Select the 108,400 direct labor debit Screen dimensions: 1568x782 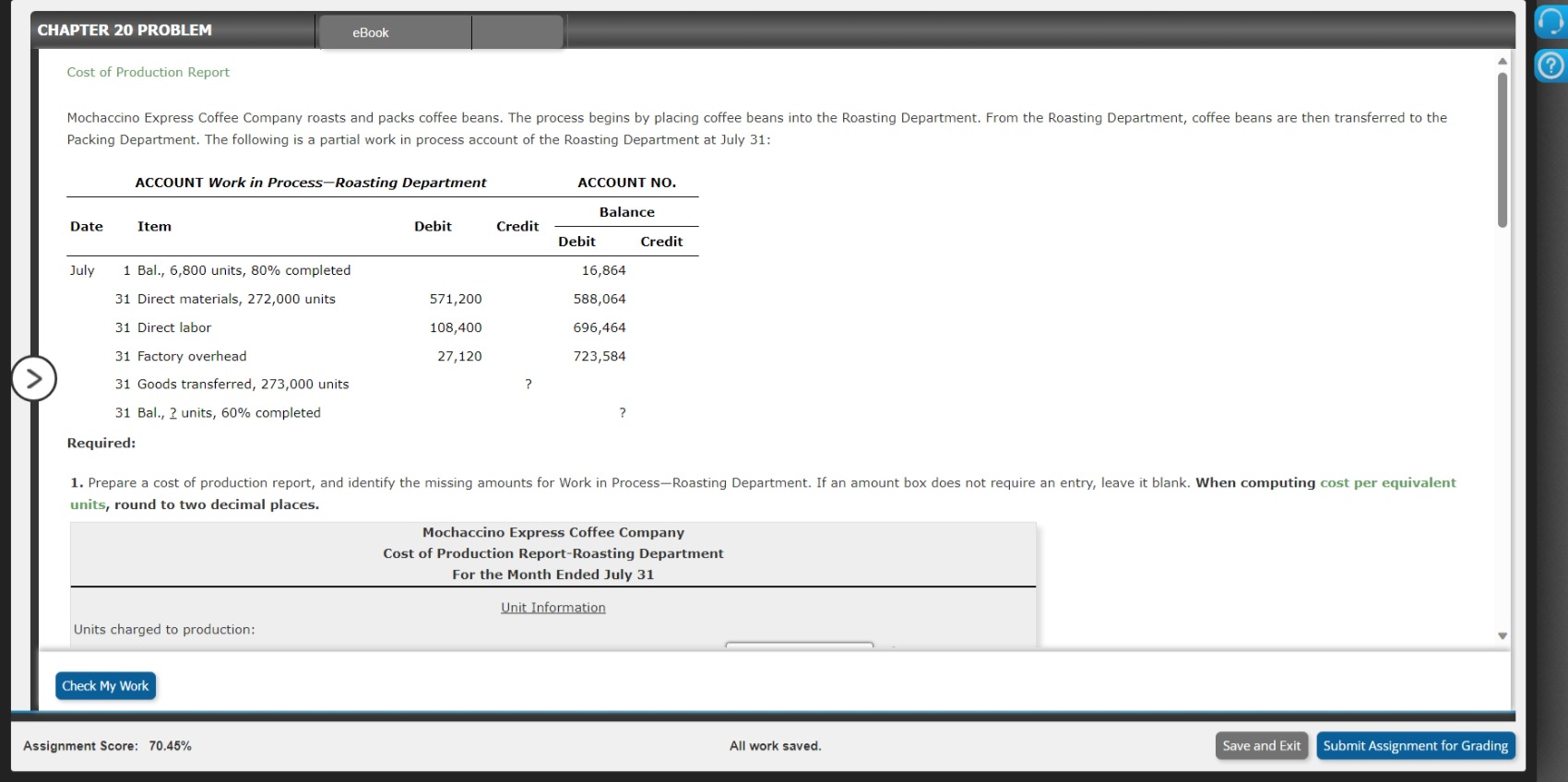456,327
